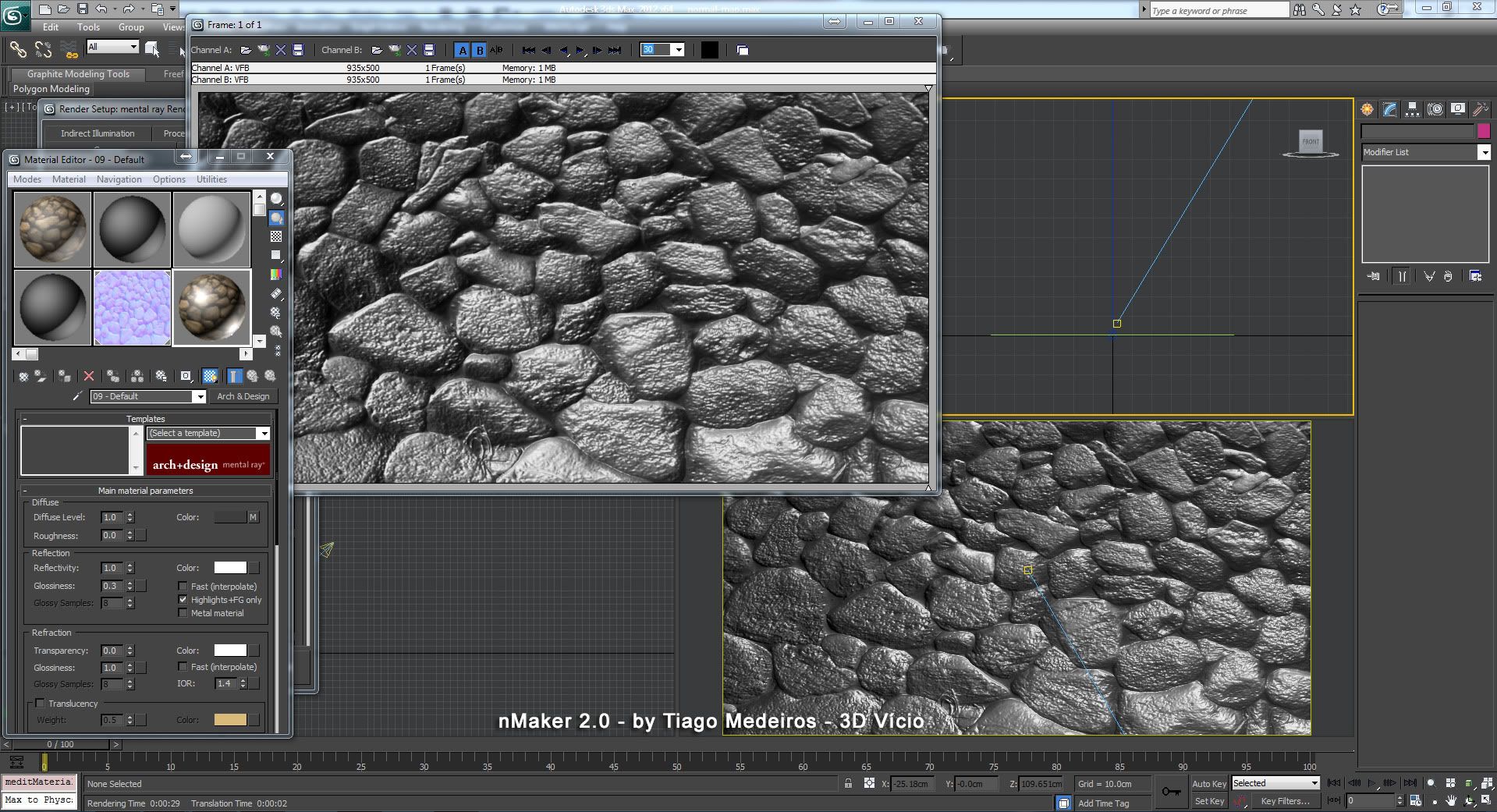Click Go to Parent icon

point(252,376)
